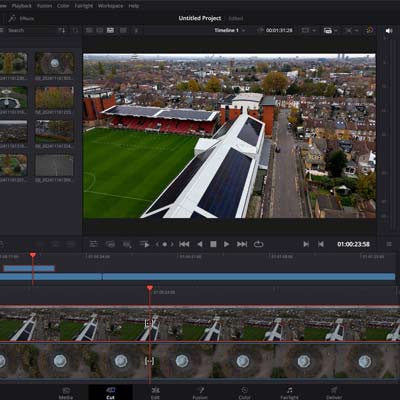Open the Workspace menu
The height and width of the screenshot is (400, 400).
click(x=111, y=6)
